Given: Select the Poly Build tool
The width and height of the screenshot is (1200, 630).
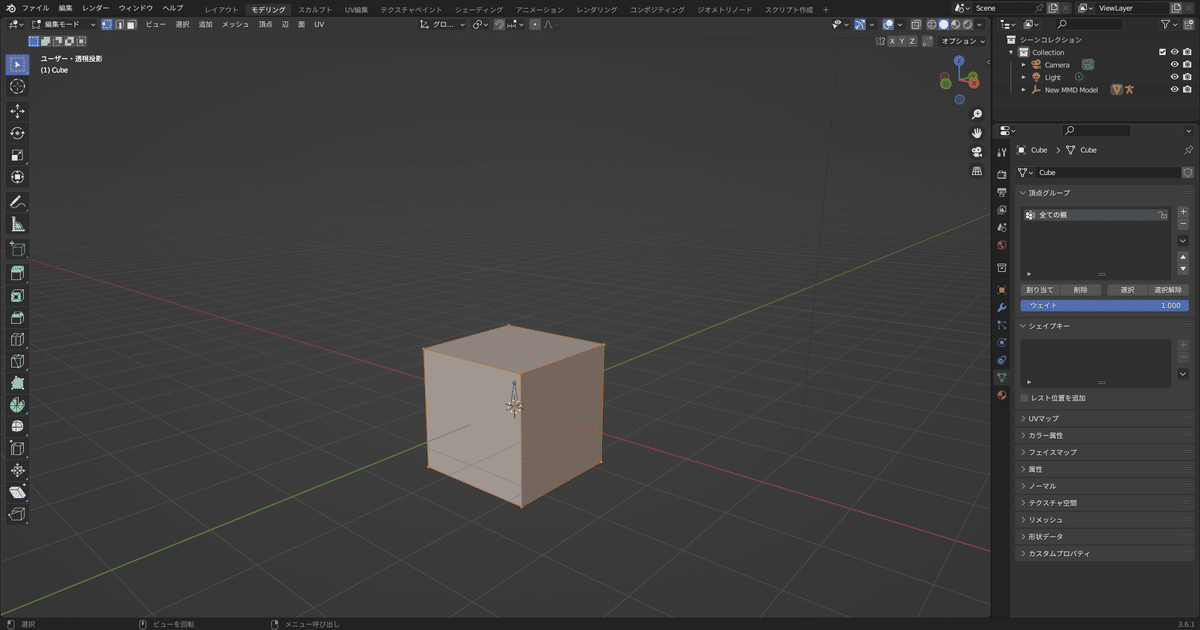Looking at the screenshot, I should 17,383.
